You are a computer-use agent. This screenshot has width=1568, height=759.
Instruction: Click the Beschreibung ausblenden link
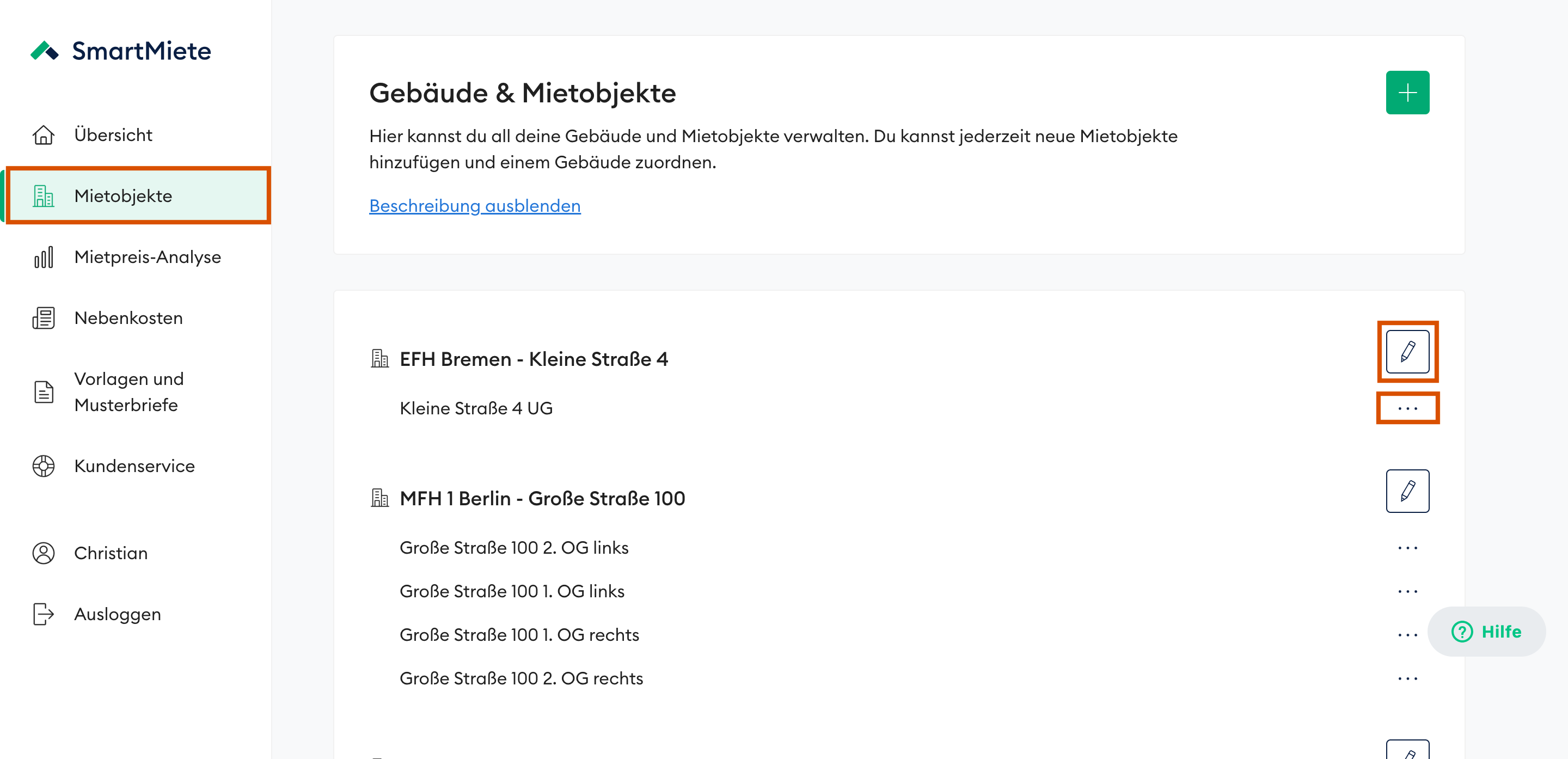pos(474,206)
